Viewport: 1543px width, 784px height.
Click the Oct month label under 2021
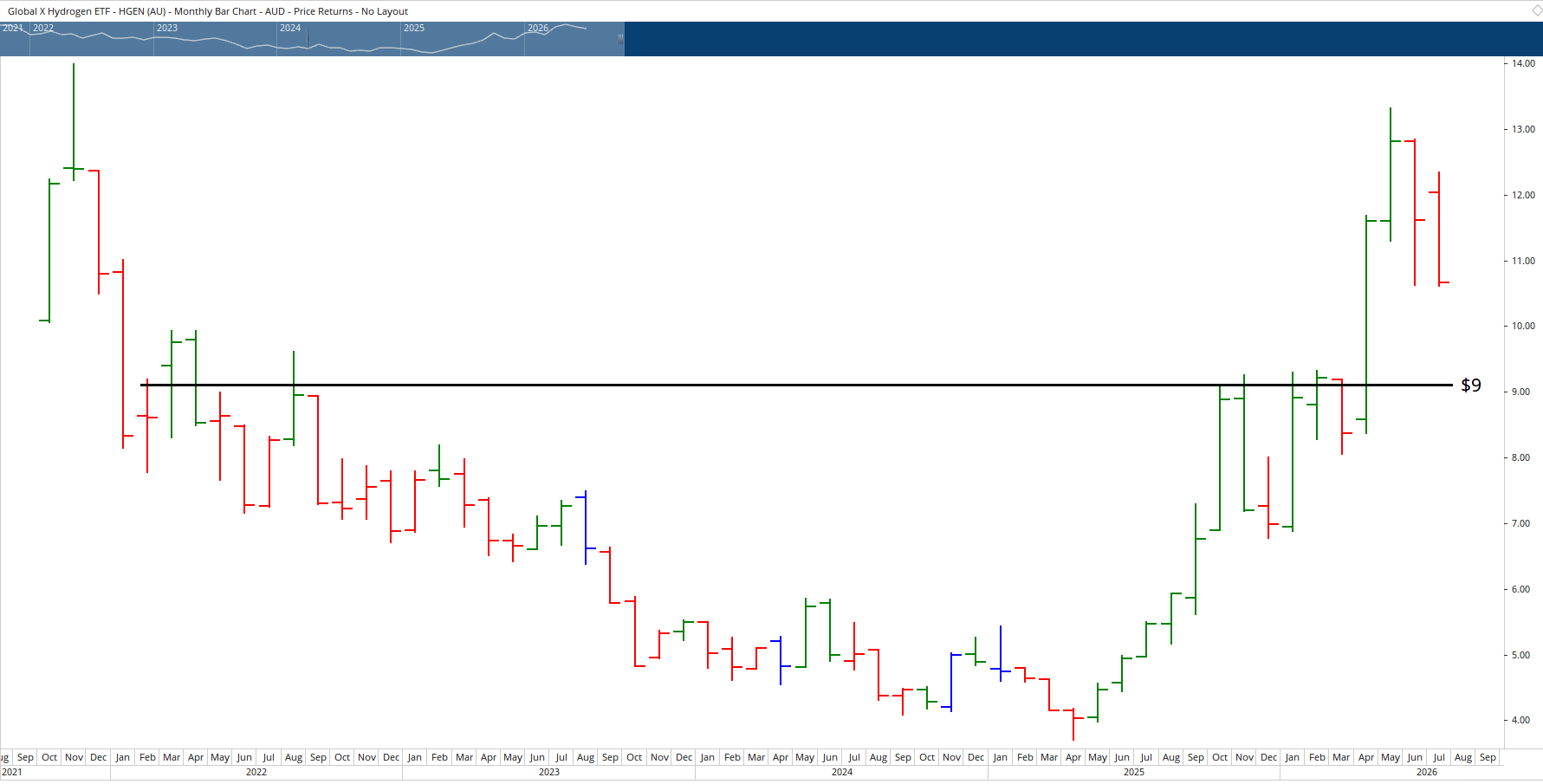tap(49, 757)
